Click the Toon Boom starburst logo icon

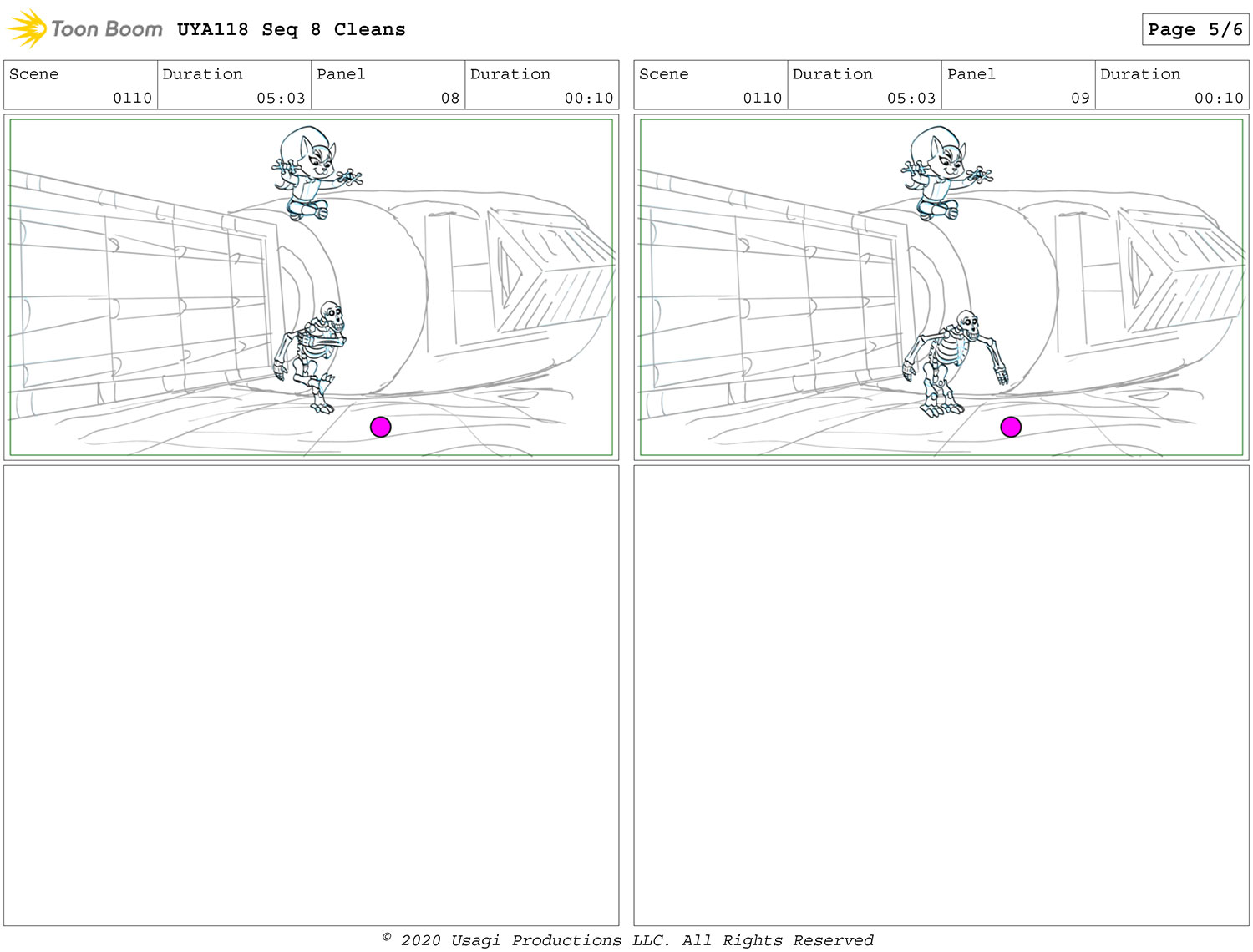pos(28,28)
